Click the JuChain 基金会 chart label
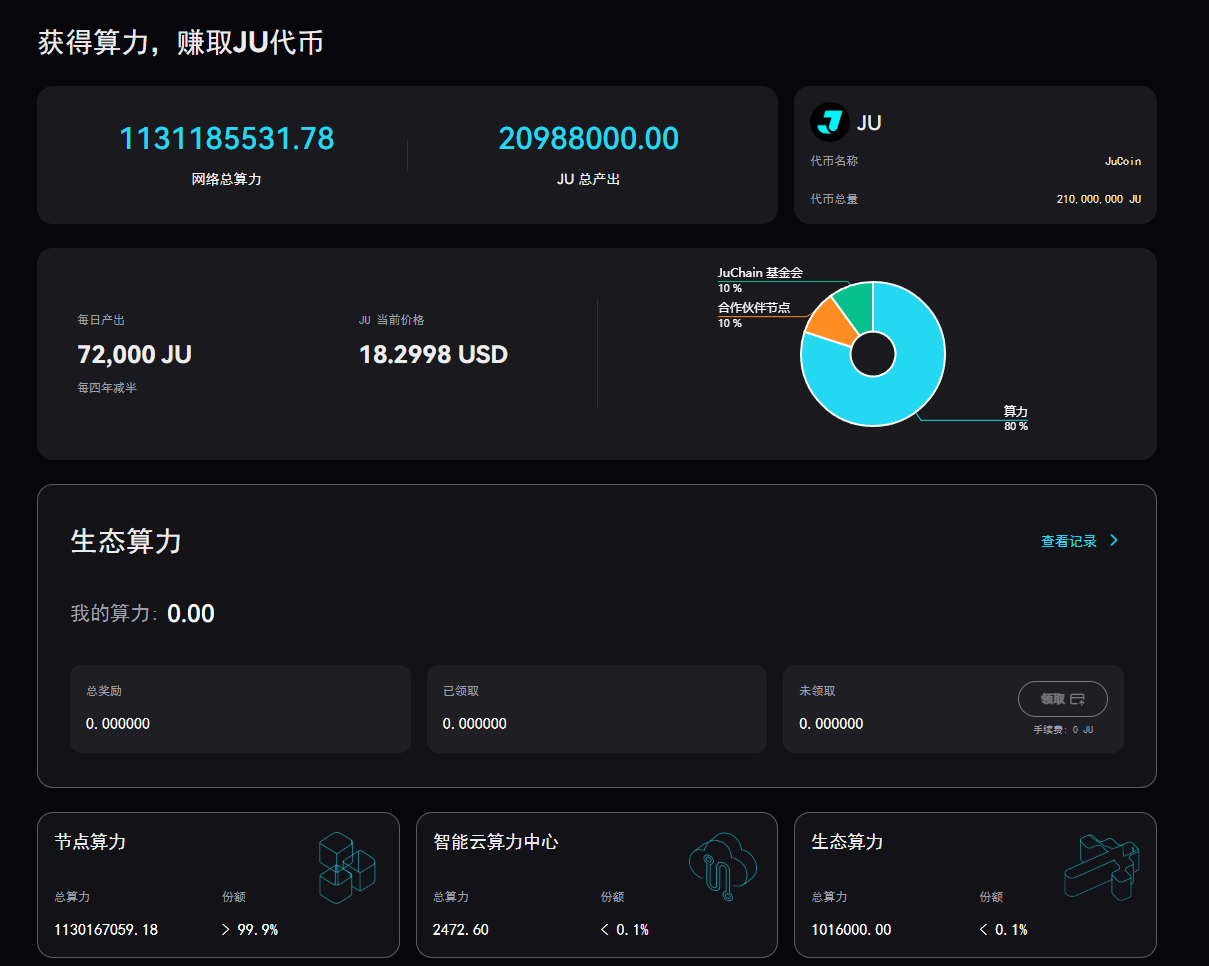The image size is (1209, 966). [x=760, y=273]
